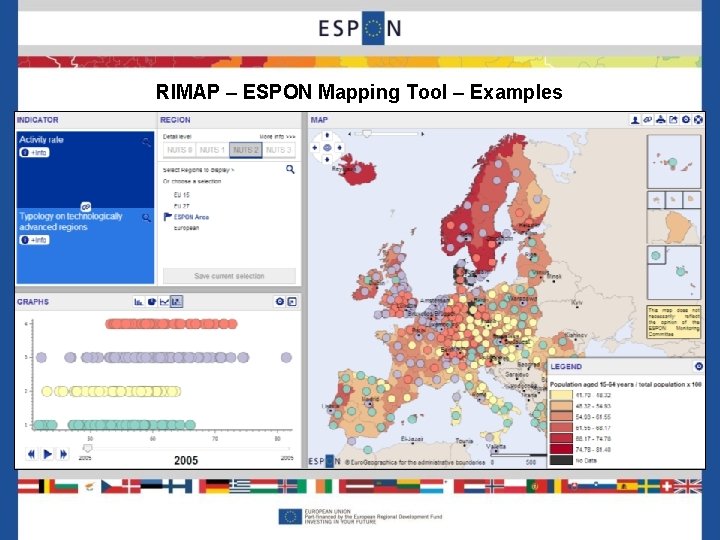
Task: Pan the map up with north arrow
Action: [x=327, y=135]
